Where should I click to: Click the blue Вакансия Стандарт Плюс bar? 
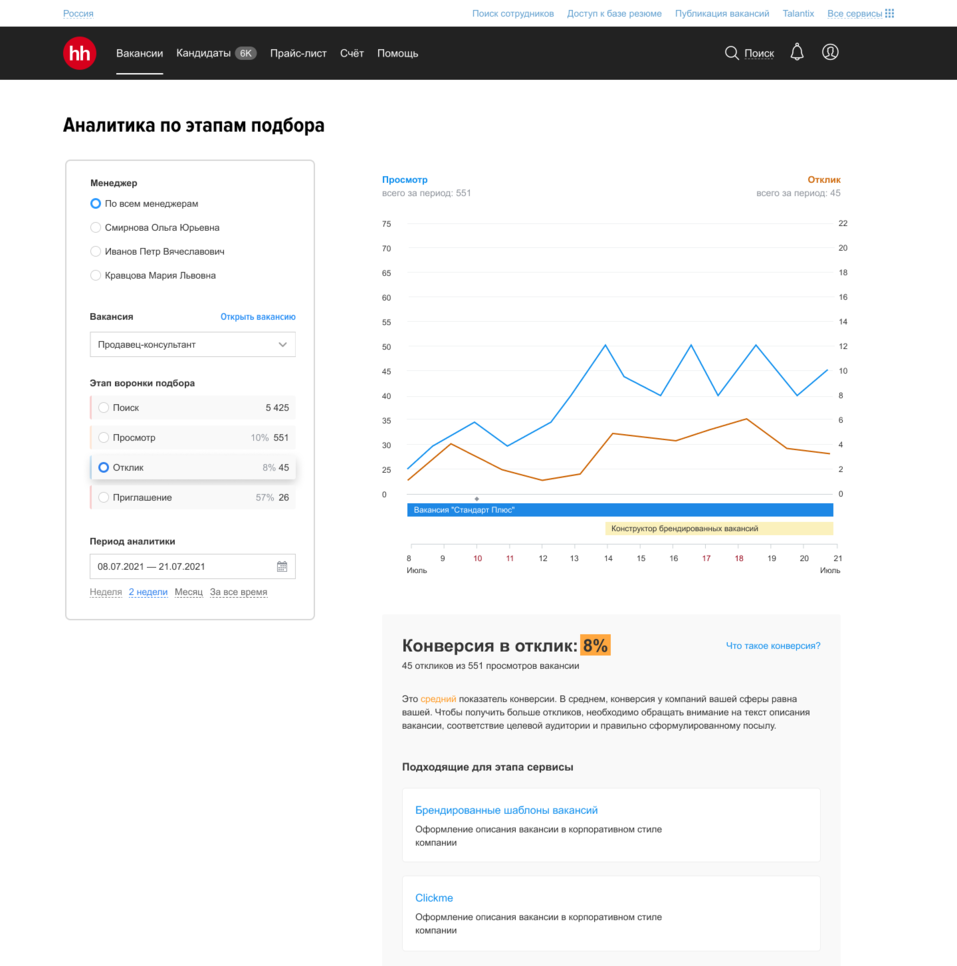click(620, 510)
